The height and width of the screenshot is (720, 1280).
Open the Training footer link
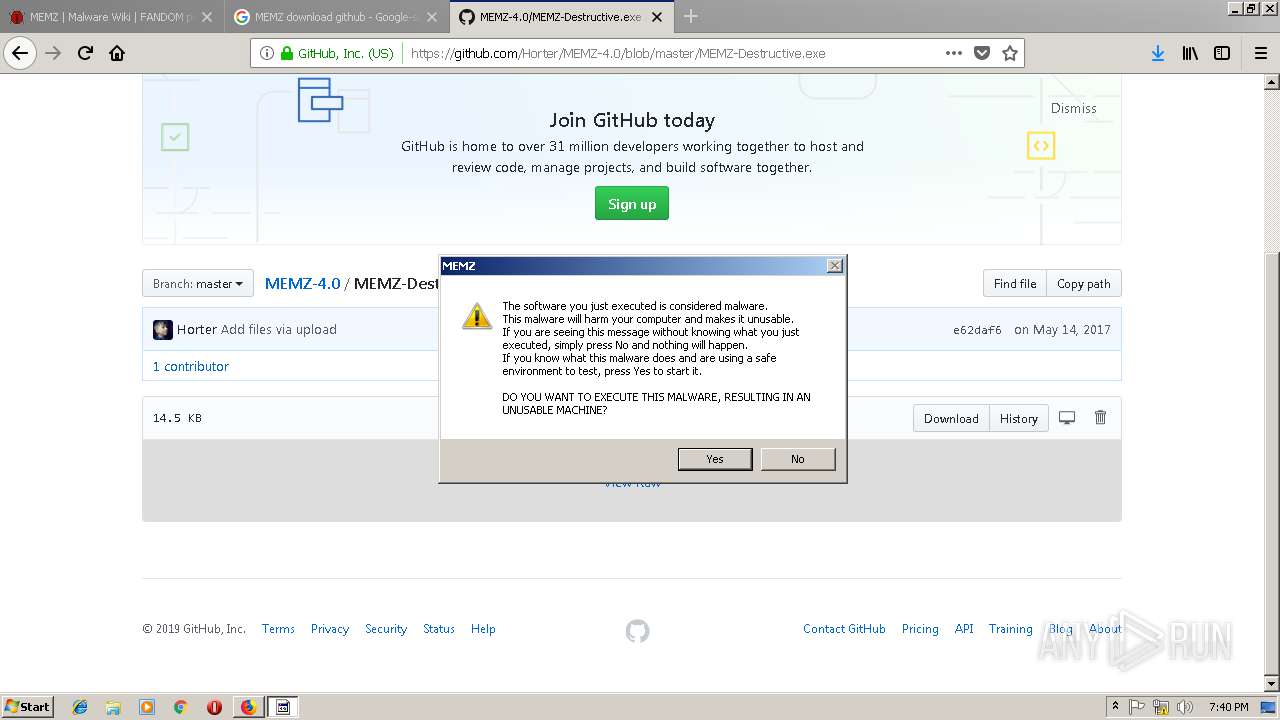1010,629
